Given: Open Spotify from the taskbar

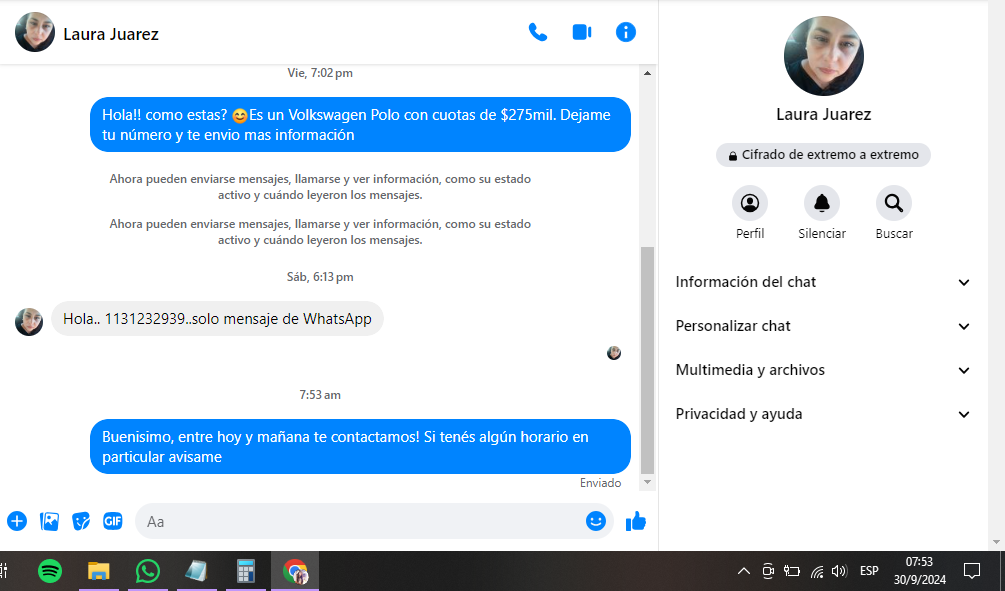Looking at the screenshot, I should [x=50, y=571].
